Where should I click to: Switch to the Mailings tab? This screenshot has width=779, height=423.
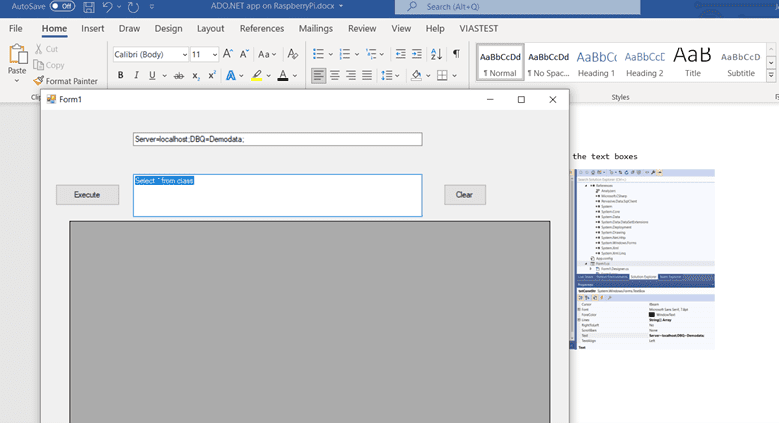[315, 28]
